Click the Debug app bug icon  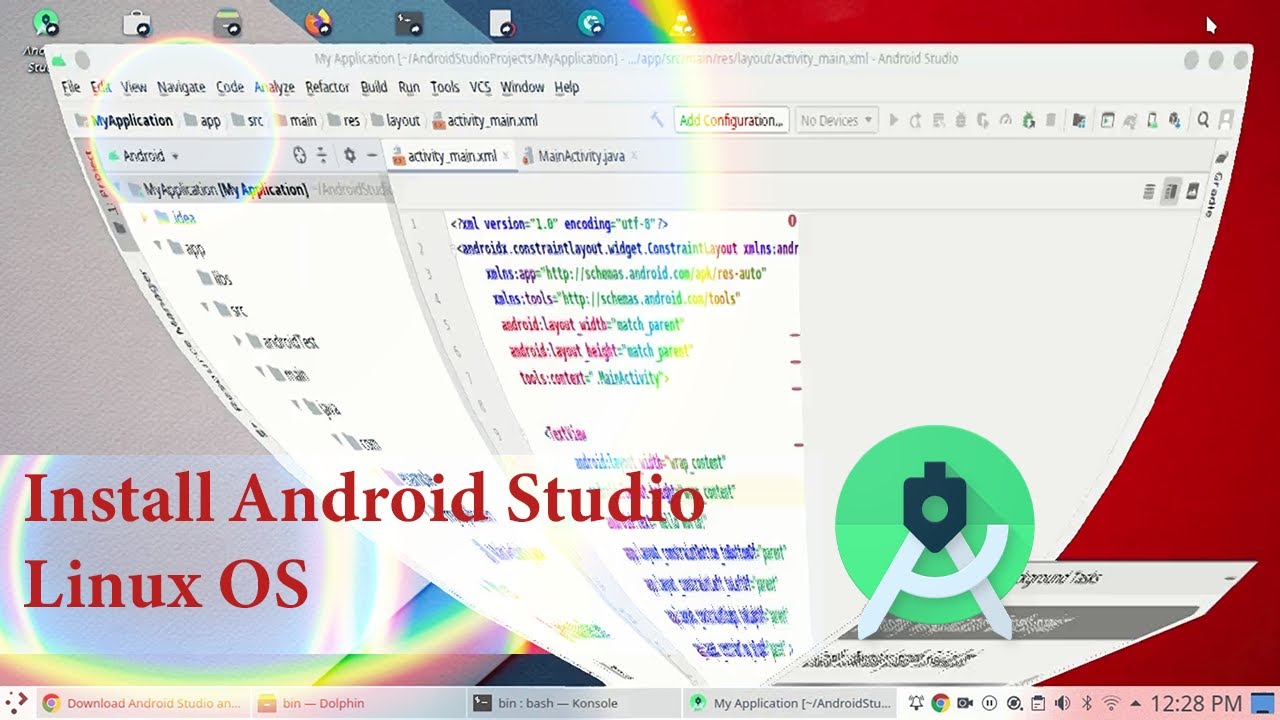pyautogui.click(x=960, y=120)
